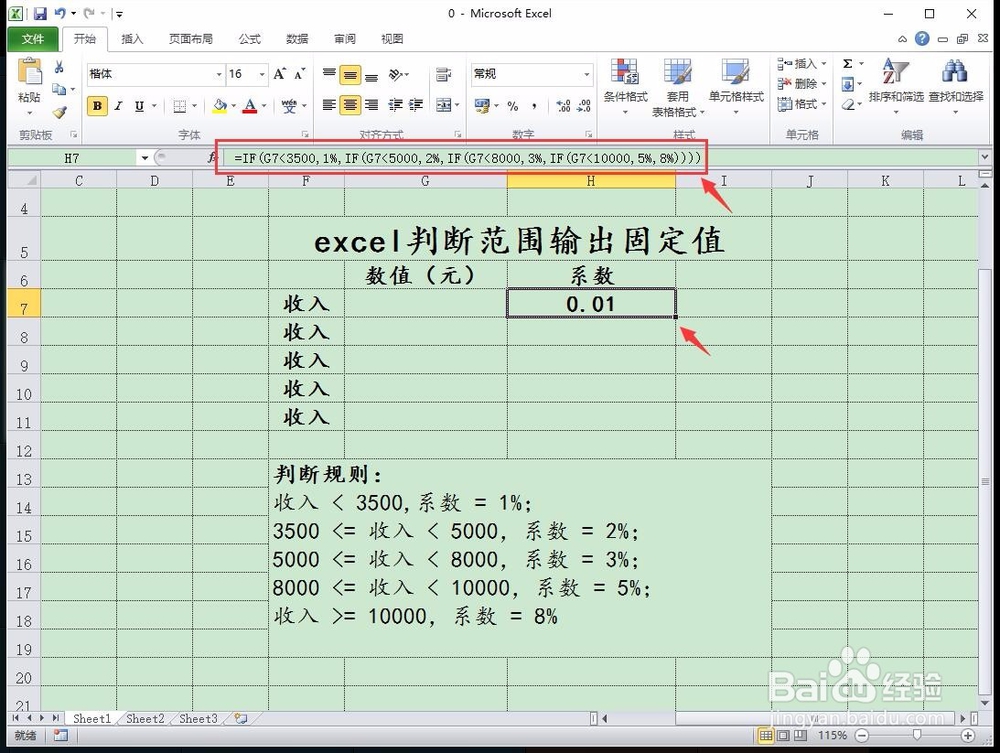Select cell H7 showing 0.01
Screen dimensions: 1000x753
pyautogui.click(x=591, y=303)
